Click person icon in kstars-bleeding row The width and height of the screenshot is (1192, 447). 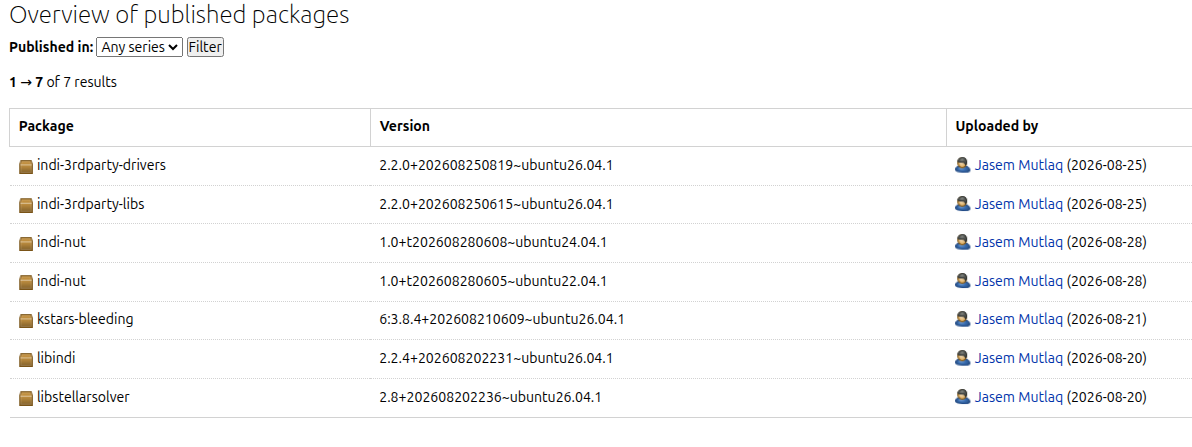(x=962, y=320)
